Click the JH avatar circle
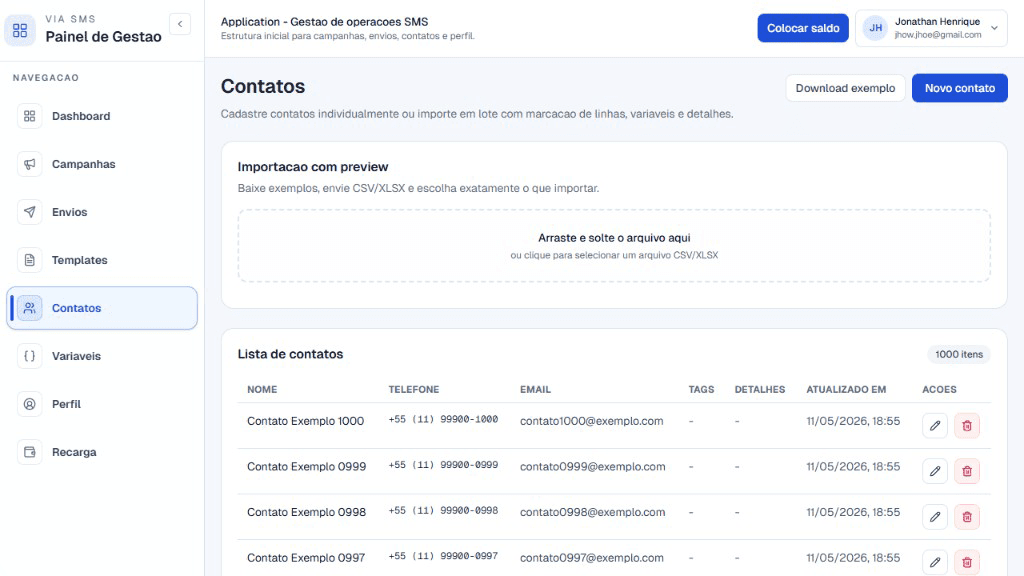Viewport: 1024px width, 576px height. click(x=875, y=28)
